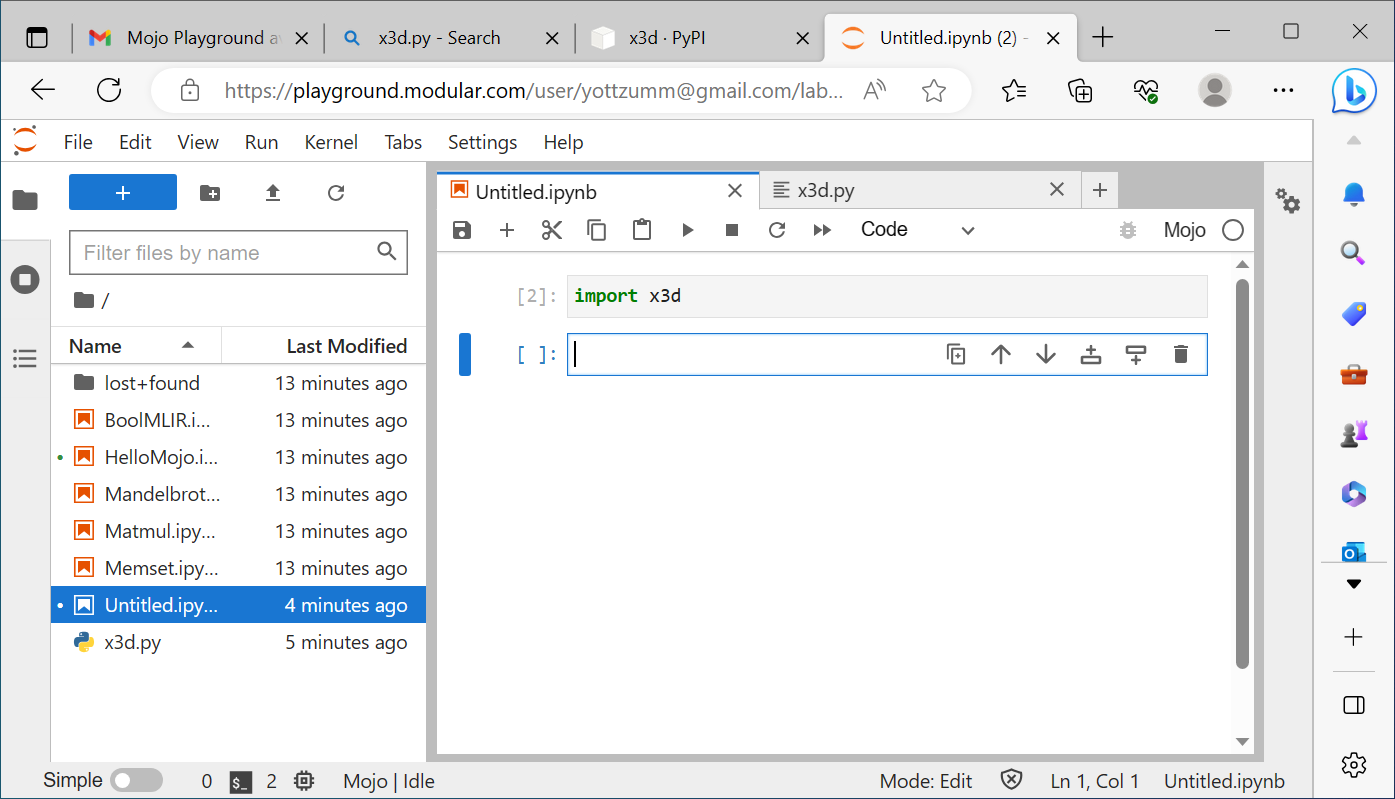Screen dimensions: 1395x799
Task: Open the Running Terminals and Kernels sidebar
Action: pos(25,280)
